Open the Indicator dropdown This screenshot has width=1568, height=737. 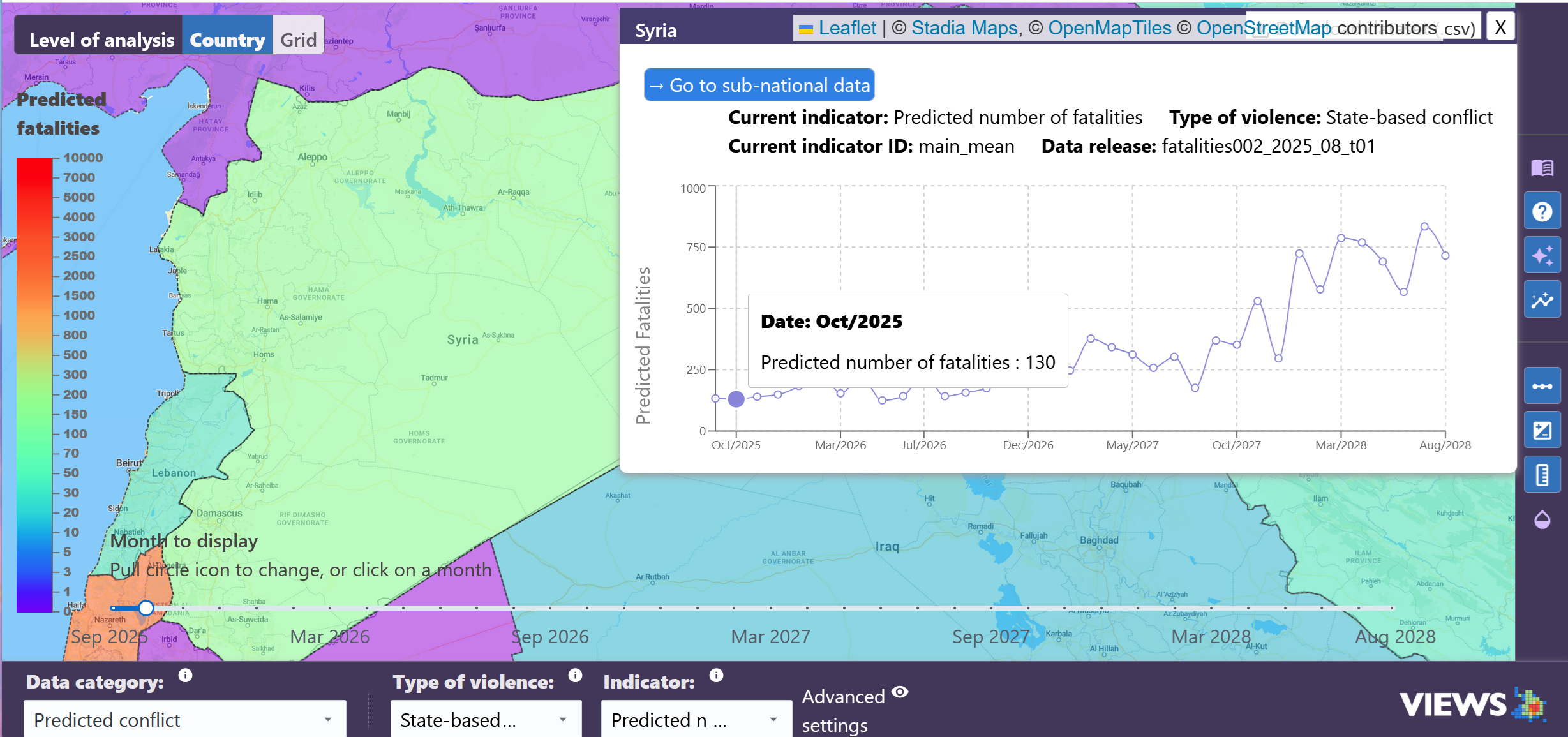(x=696, y=720)
